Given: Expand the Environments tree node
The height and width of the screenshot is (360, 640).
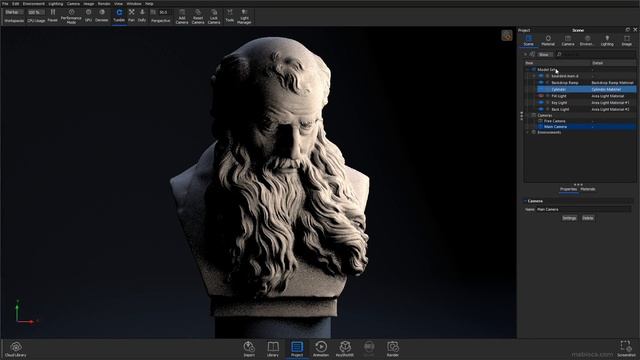Looking at the screenshot, I should [x=527, y=132].
